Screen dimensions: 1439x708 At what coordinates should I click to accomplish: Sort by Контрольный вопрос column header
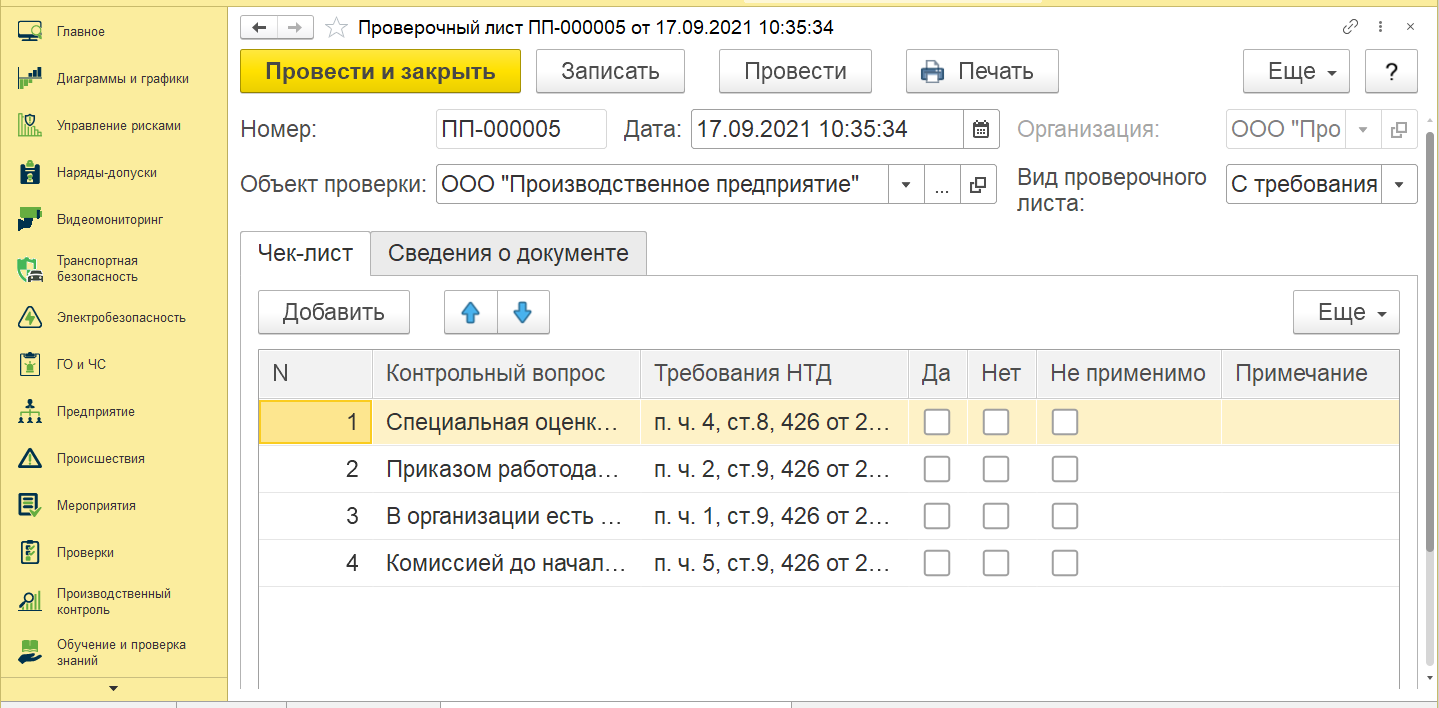(506, 374)
